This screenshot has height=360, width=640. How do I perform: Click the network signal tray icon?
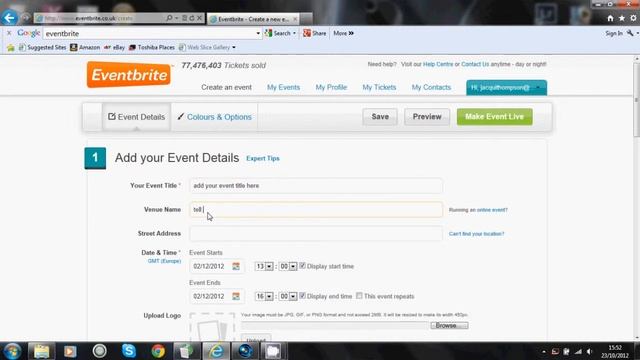coord(578,351)
